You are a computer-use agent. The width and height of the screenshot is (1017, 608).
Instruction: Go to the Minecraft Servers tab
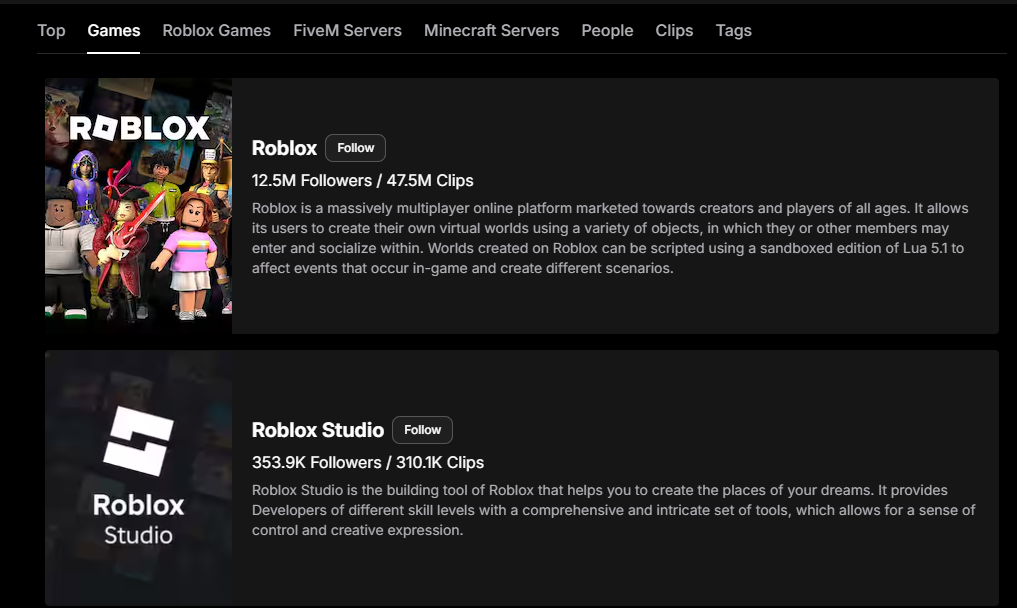pos(491,30)
